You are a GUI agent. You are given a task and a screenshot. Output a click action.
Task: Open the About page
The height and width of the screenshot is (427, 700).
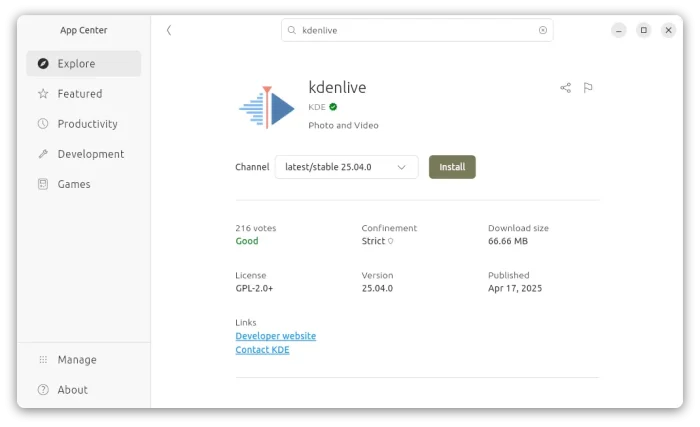(83, 390)
